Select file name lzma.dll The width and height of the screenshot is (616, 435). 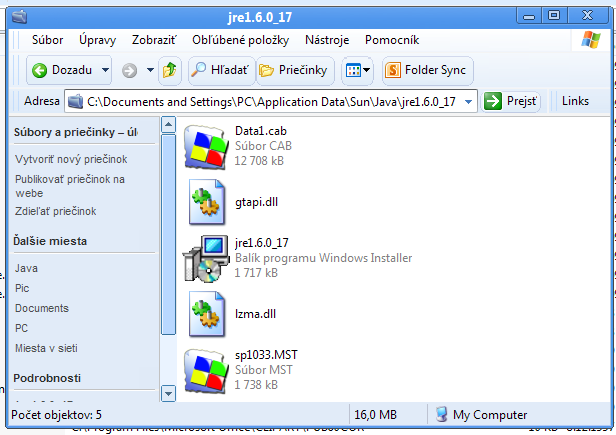pyautogui.click(x=255, y=314)
